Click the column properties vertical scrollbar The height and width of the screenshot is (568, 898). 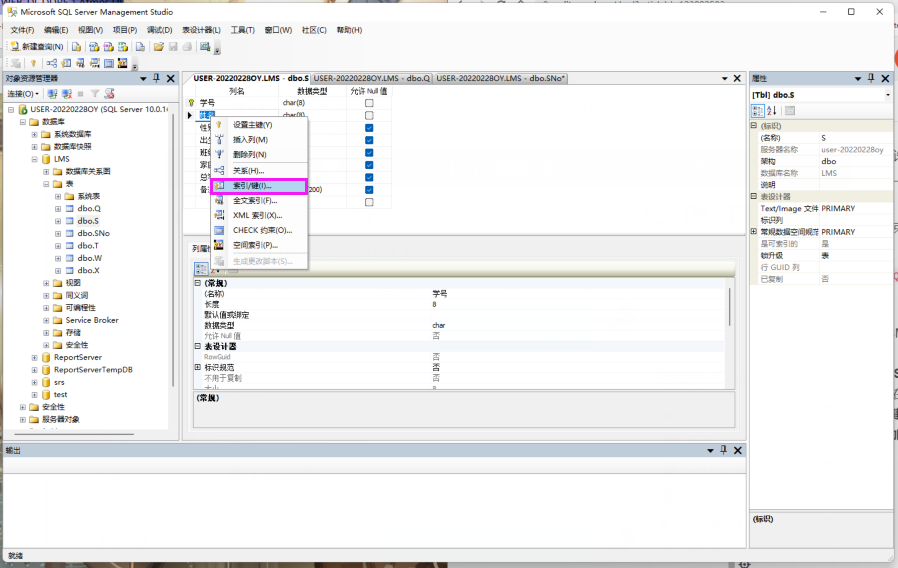pos(730,307)
